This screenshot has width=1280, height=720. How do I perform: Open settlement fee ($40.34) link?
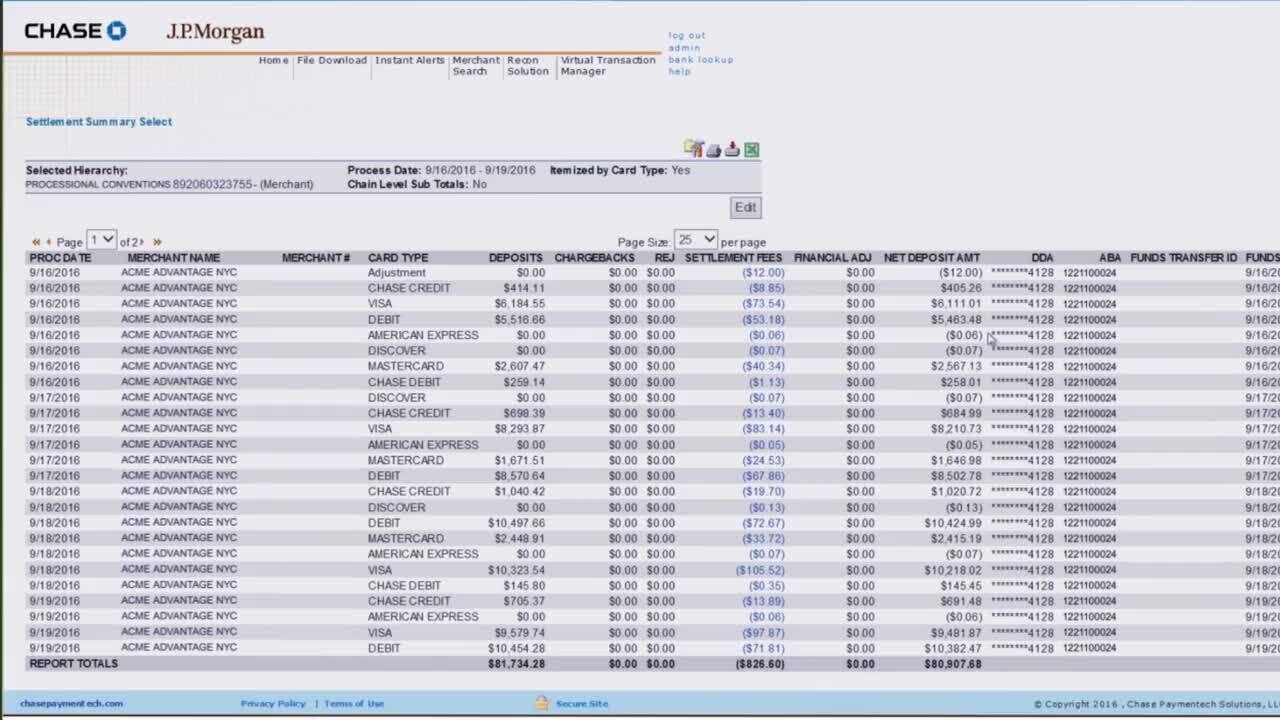pyautogui.click(x=763, y=366)
